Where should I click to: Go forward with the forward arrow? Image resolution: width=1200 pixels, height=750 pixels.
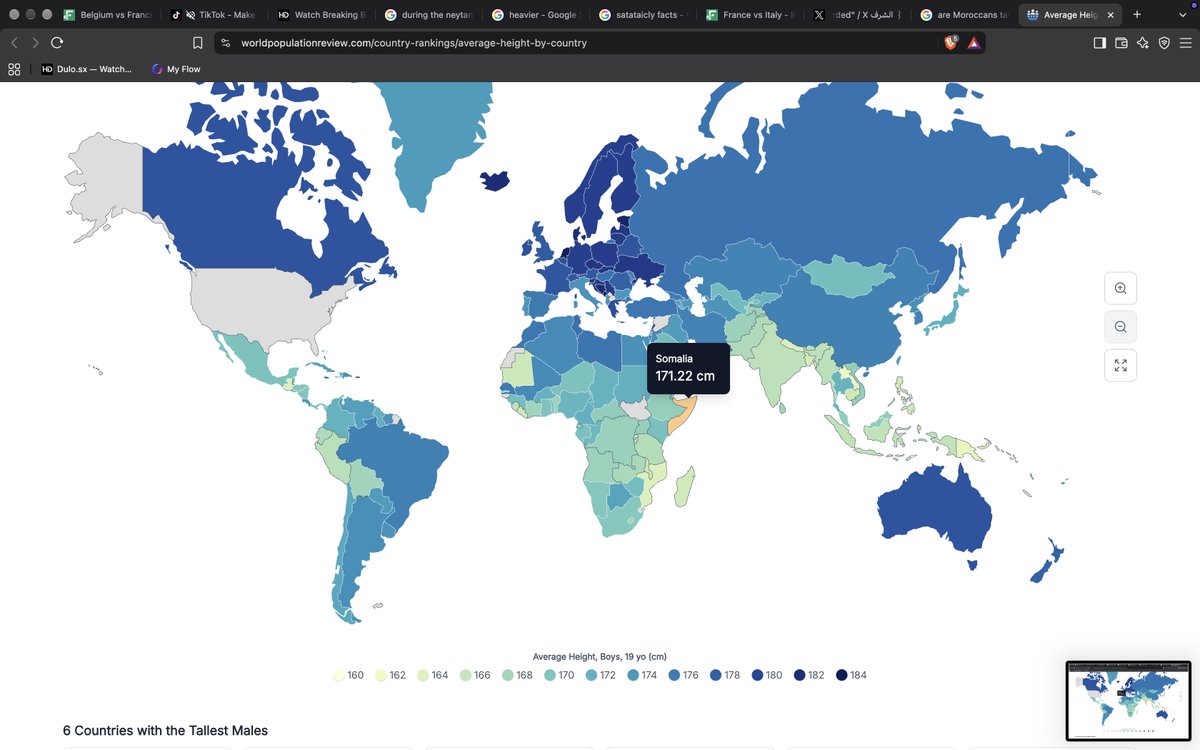tap(36, 43)
